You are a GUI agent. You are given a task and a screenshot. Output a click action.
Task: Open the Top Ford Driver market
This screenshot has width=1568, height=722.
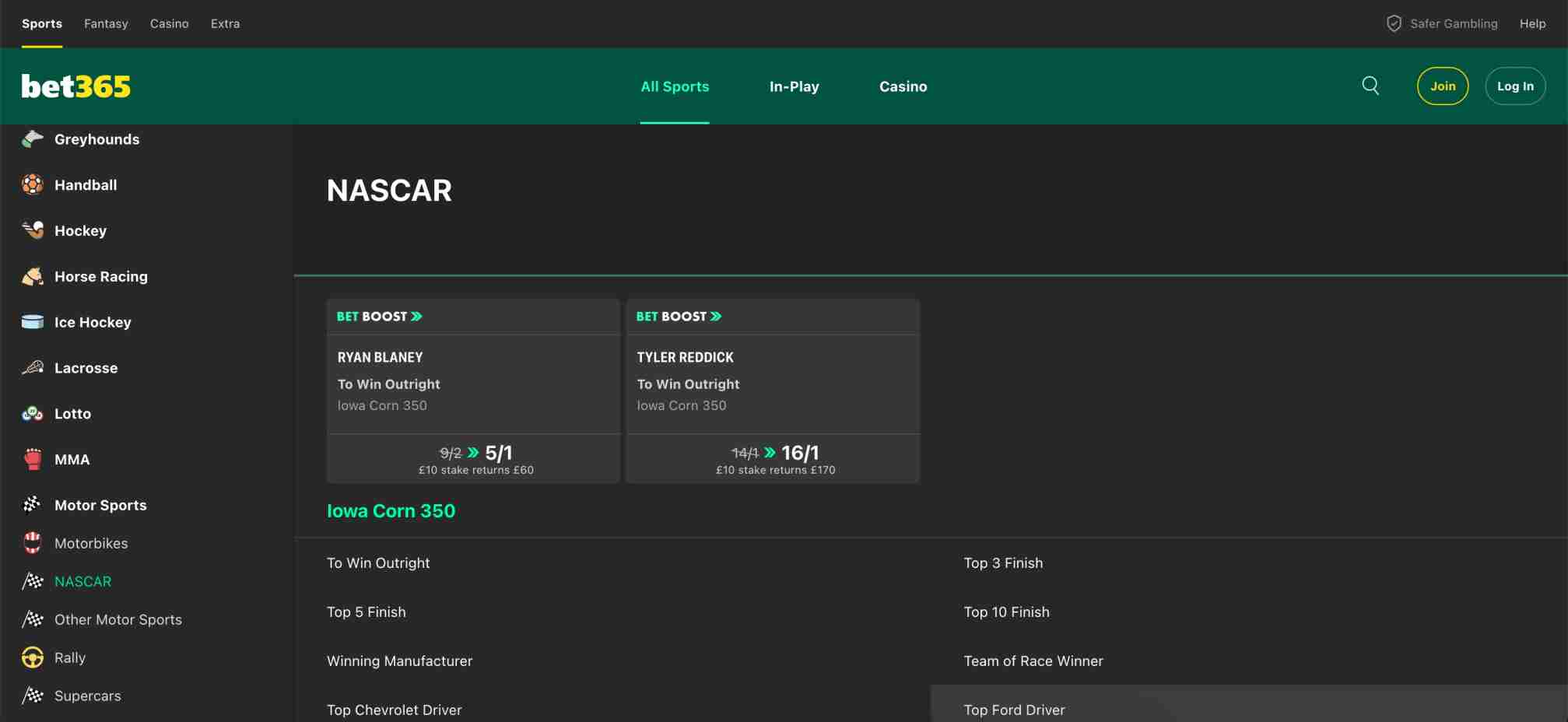pos(1015,710)
